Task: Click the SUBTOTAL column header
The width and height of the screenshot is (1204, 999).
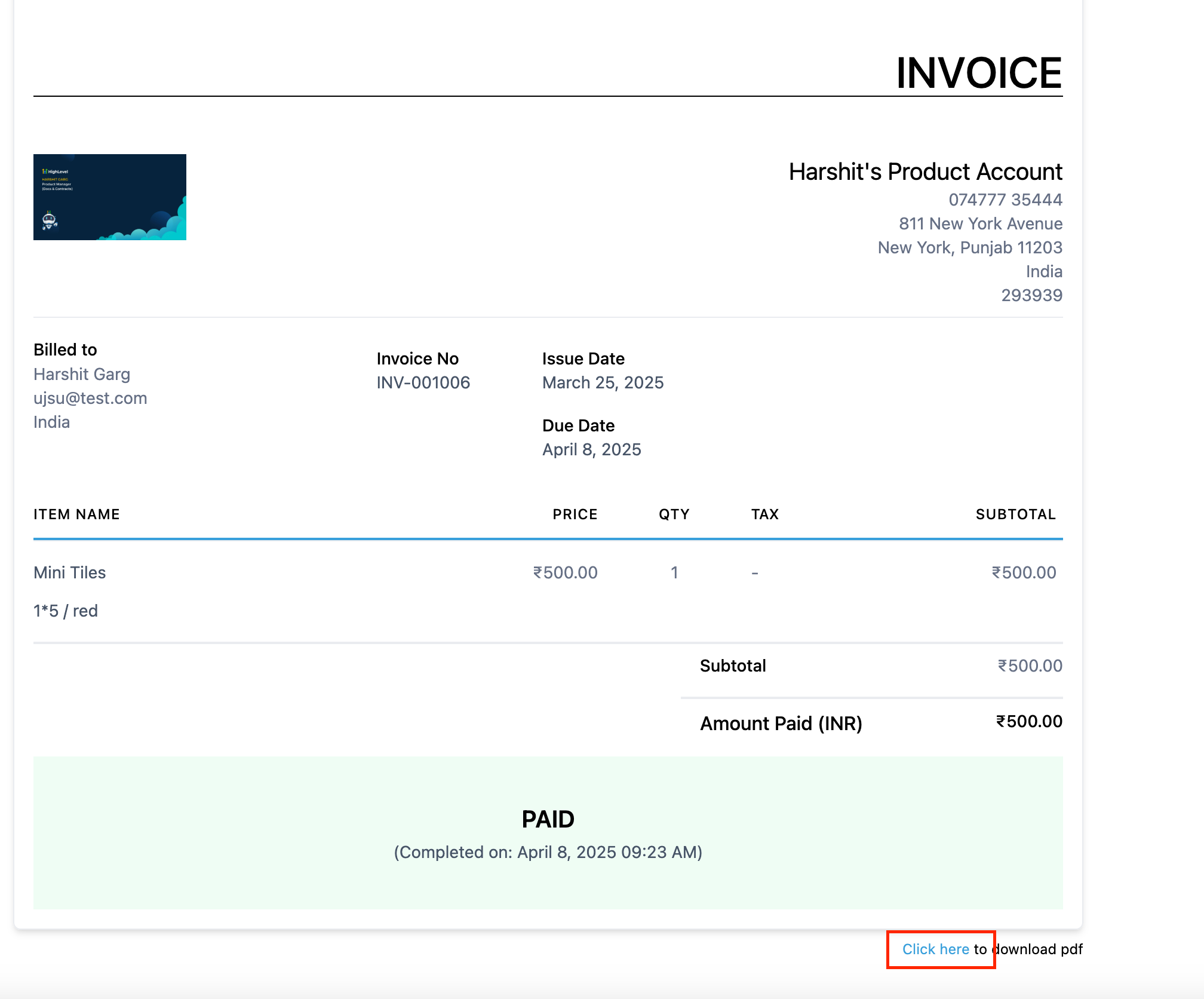Action: click(1015, 514)
